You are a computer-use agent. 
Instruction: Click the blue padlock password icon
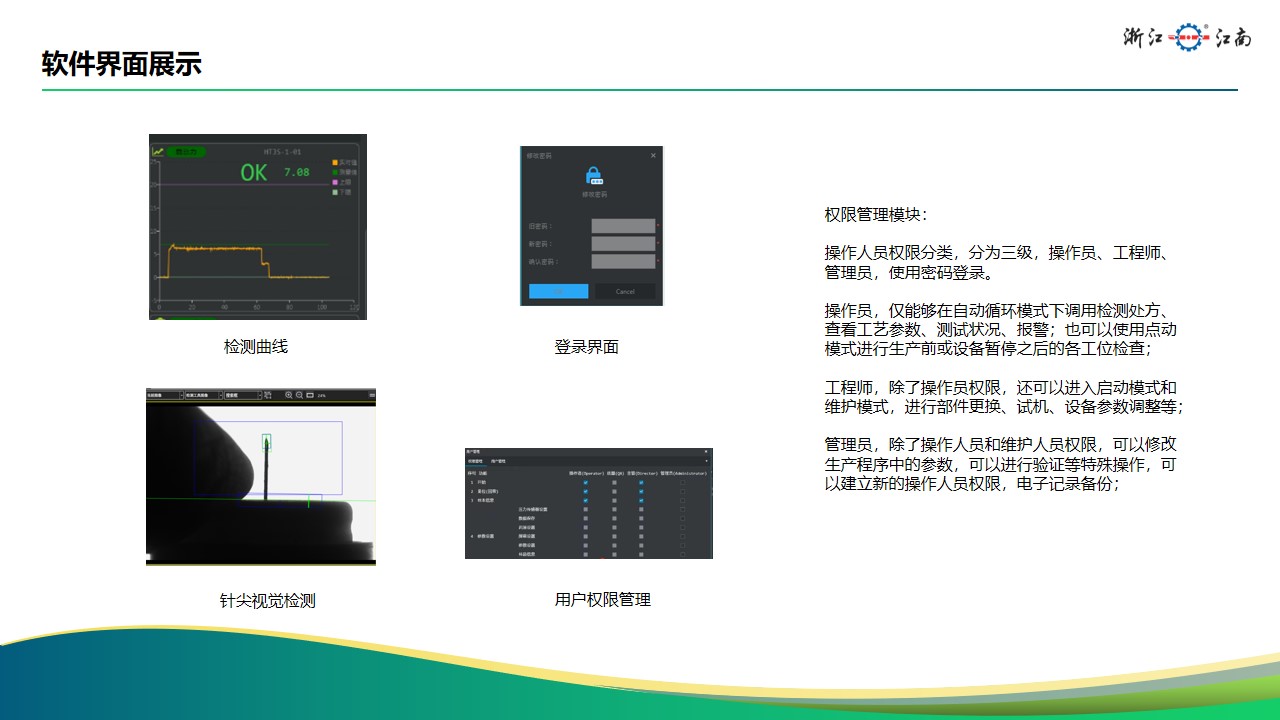pyautogui.click(x=594, y=175)
